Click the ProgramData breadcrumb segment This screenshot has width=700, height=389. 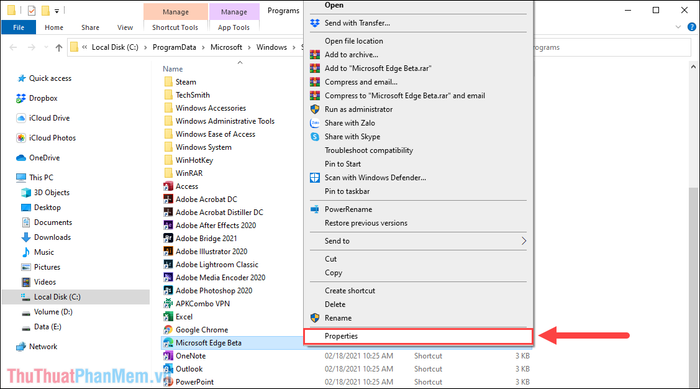[174, 47]
